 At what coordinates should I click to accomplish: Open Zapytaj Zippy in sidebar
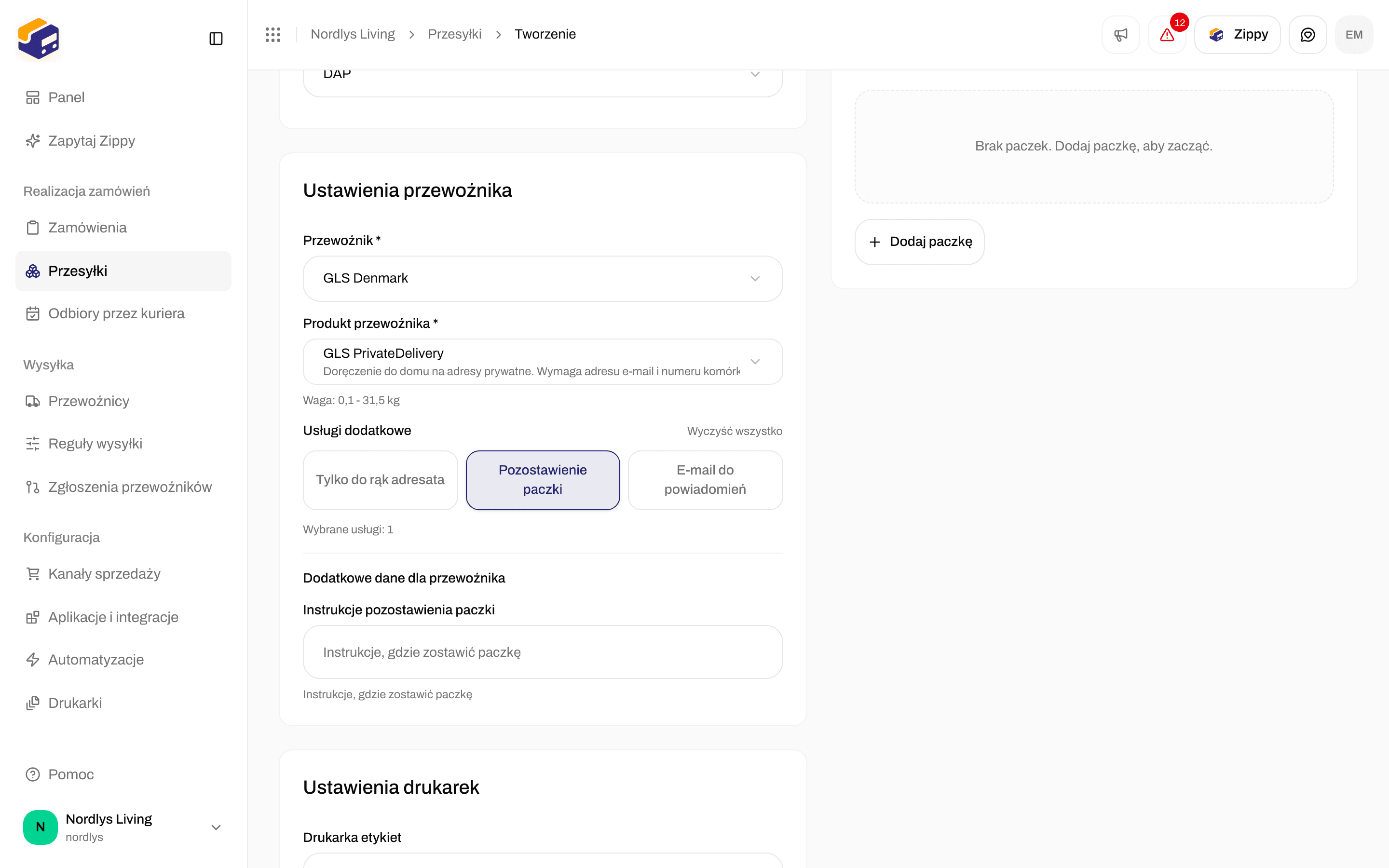123,141
